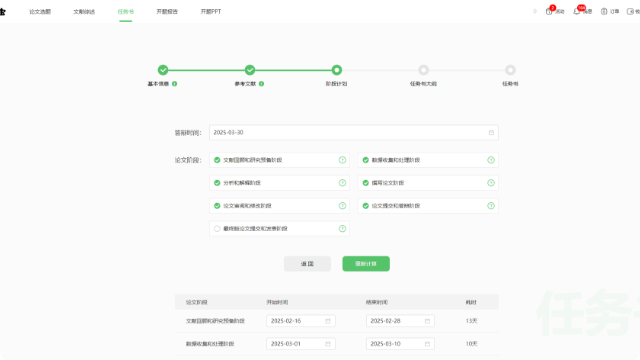Click the 参考文献 completed step circle
Image resolution: width=640 pixels, height=360 pixels.
coord(250,70)
